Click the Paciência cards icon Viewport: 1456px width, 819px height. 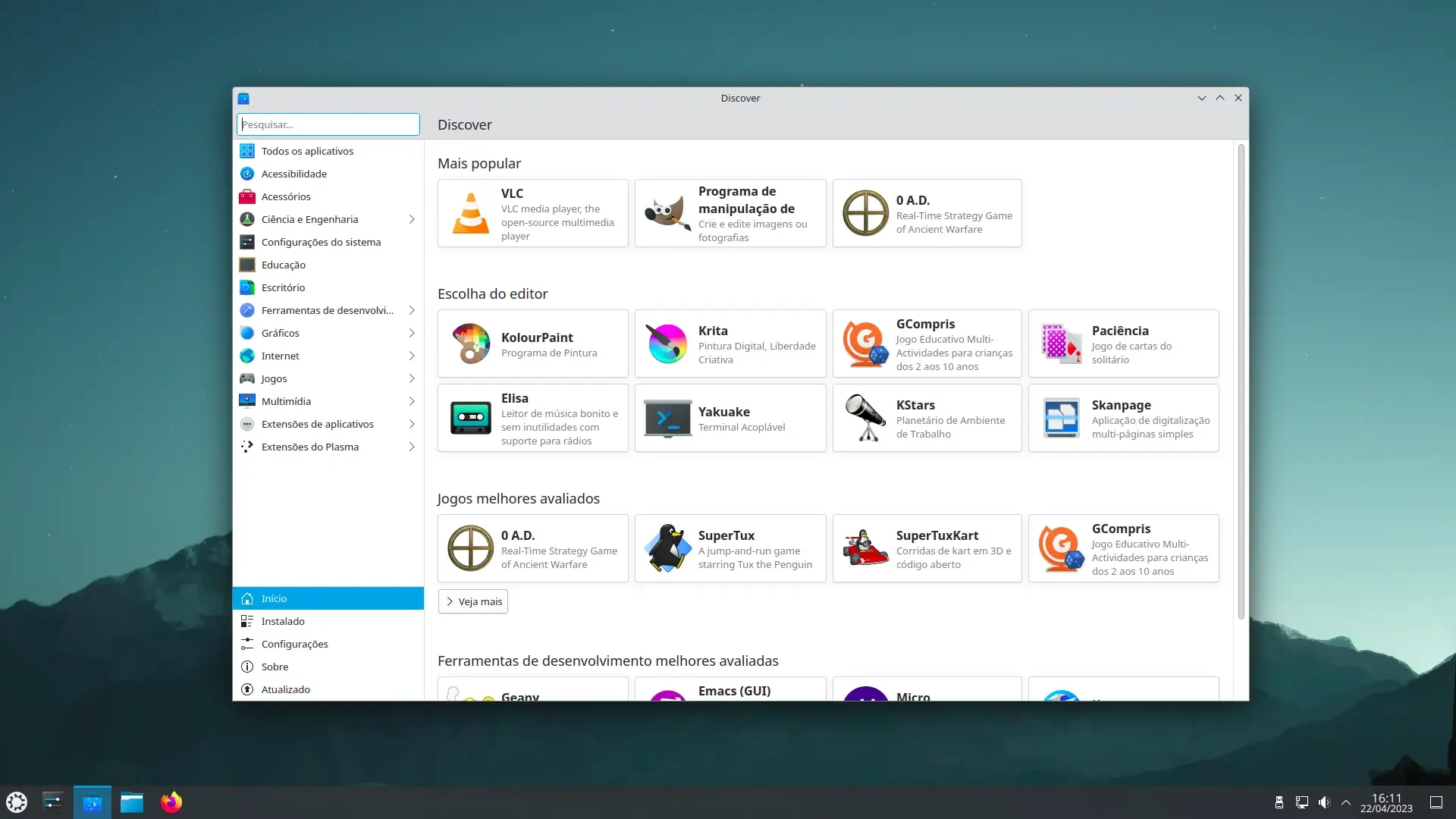tap(1061, 344)
